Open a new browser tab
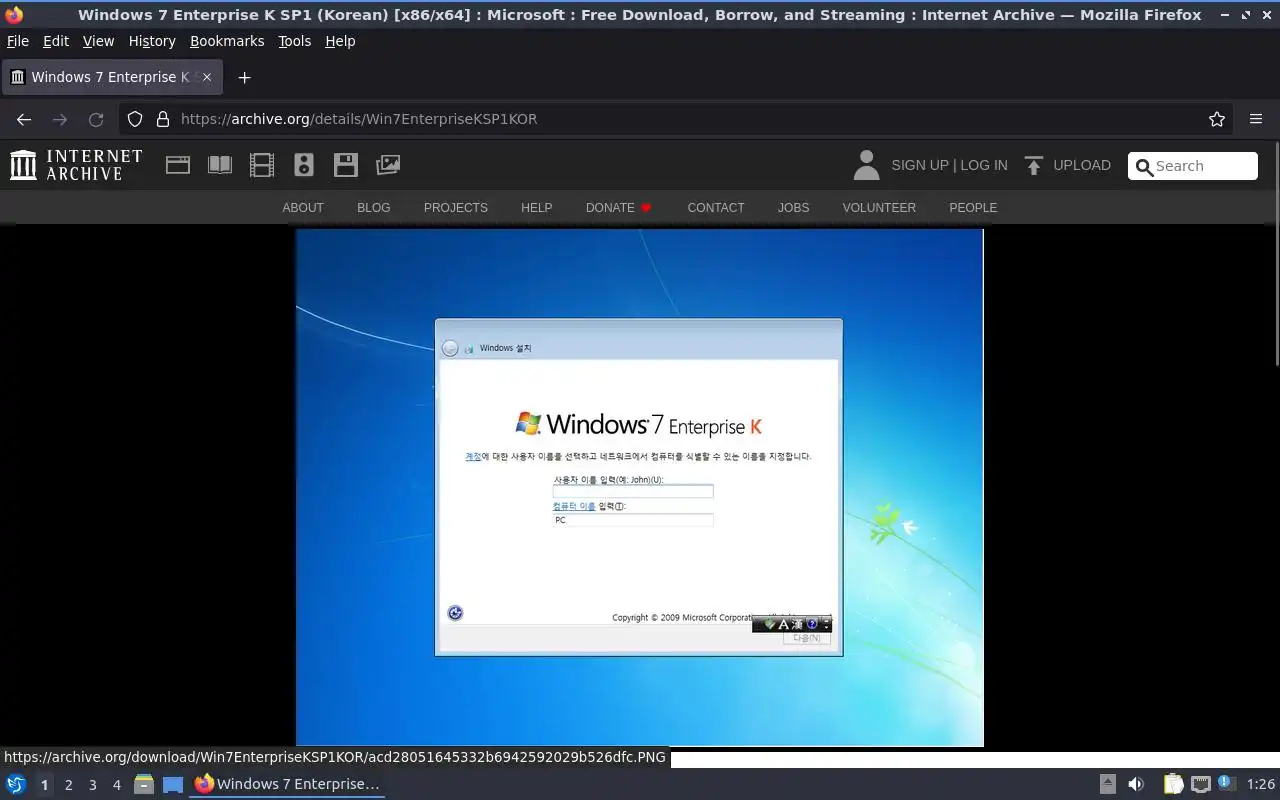The width and height of the screenshot is (1280, 800). (244, 77)
